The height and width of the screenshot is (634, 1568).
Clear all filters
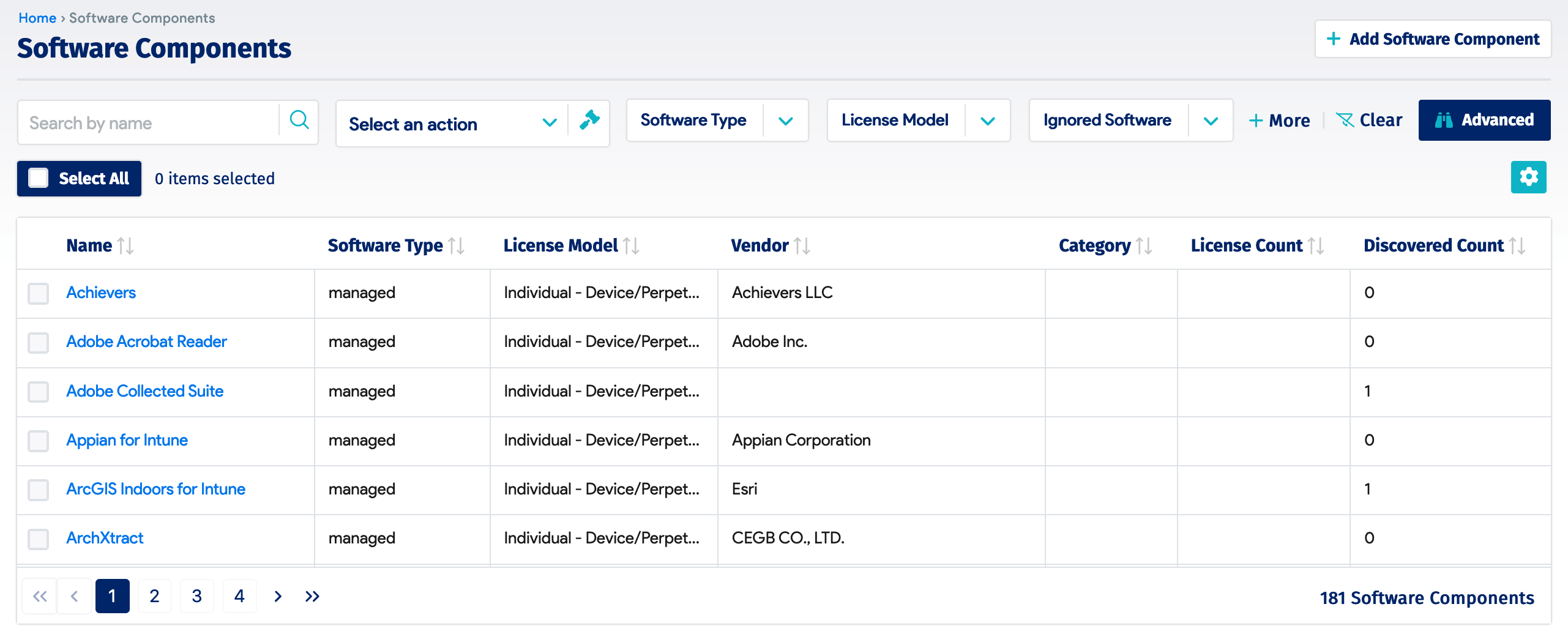click(x=1369, y=120)
